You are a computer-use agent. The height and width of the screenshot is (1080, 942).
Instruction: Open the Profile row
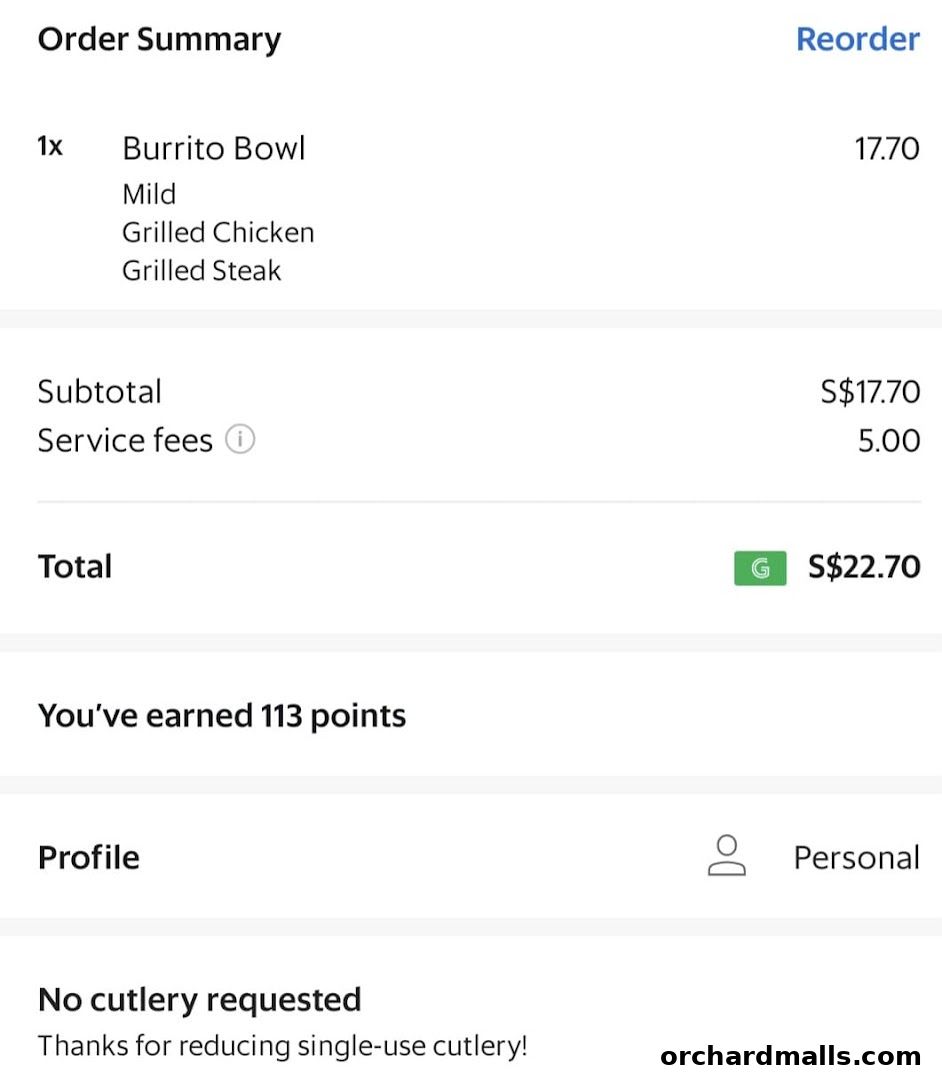(89, 857)
